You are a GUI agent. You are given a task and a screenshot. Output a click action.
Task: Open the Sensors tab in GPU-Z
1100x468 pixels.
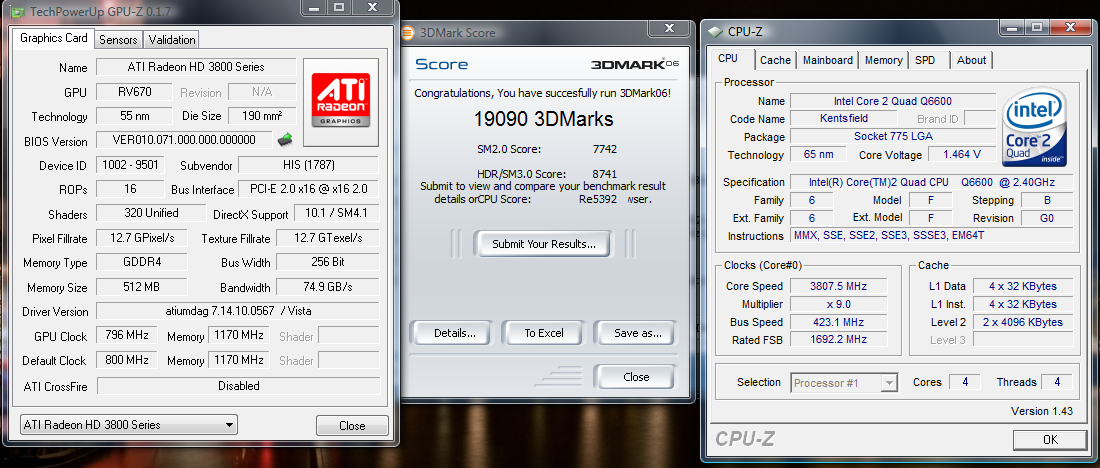[x=118, y=39]
